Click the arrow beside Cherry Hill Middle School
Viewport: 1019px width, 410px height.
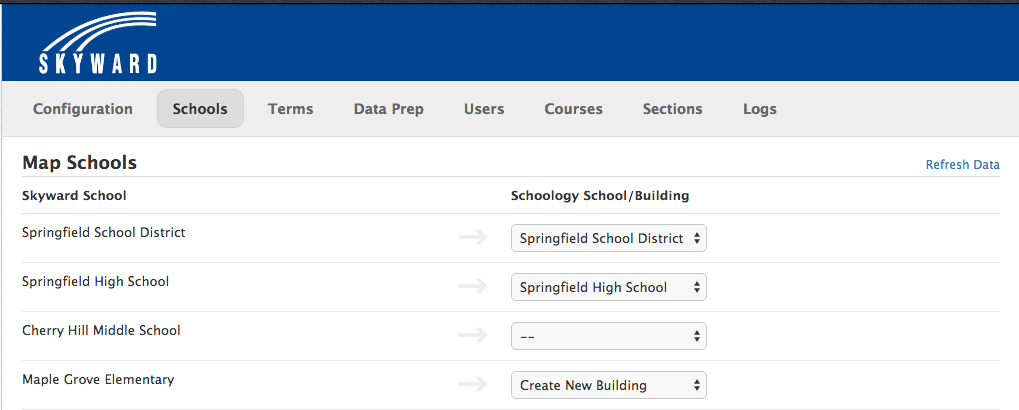point(472,335)
